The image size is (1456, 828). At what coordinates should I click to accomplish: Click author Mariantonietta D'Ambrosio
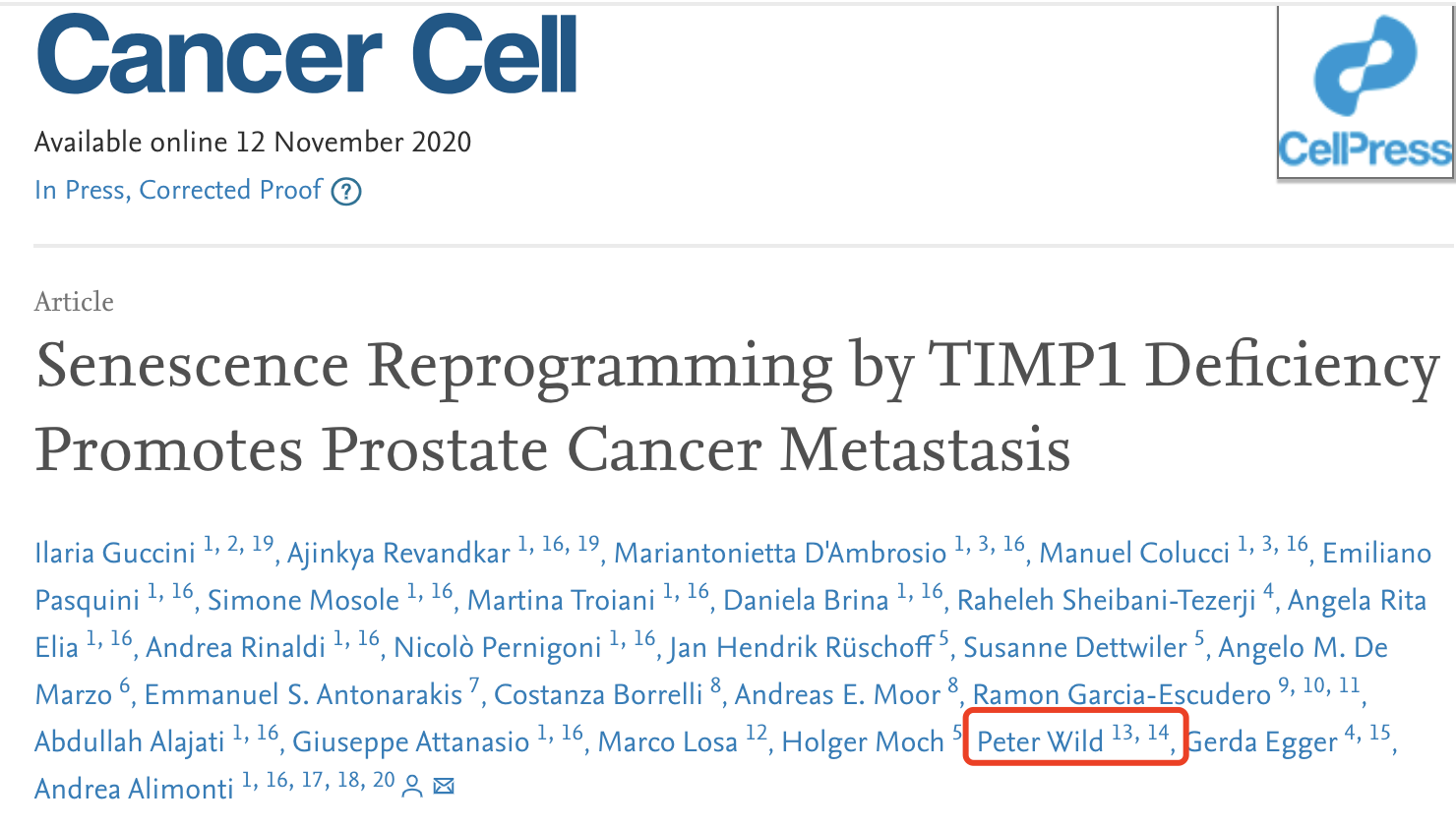coord(780,553)
